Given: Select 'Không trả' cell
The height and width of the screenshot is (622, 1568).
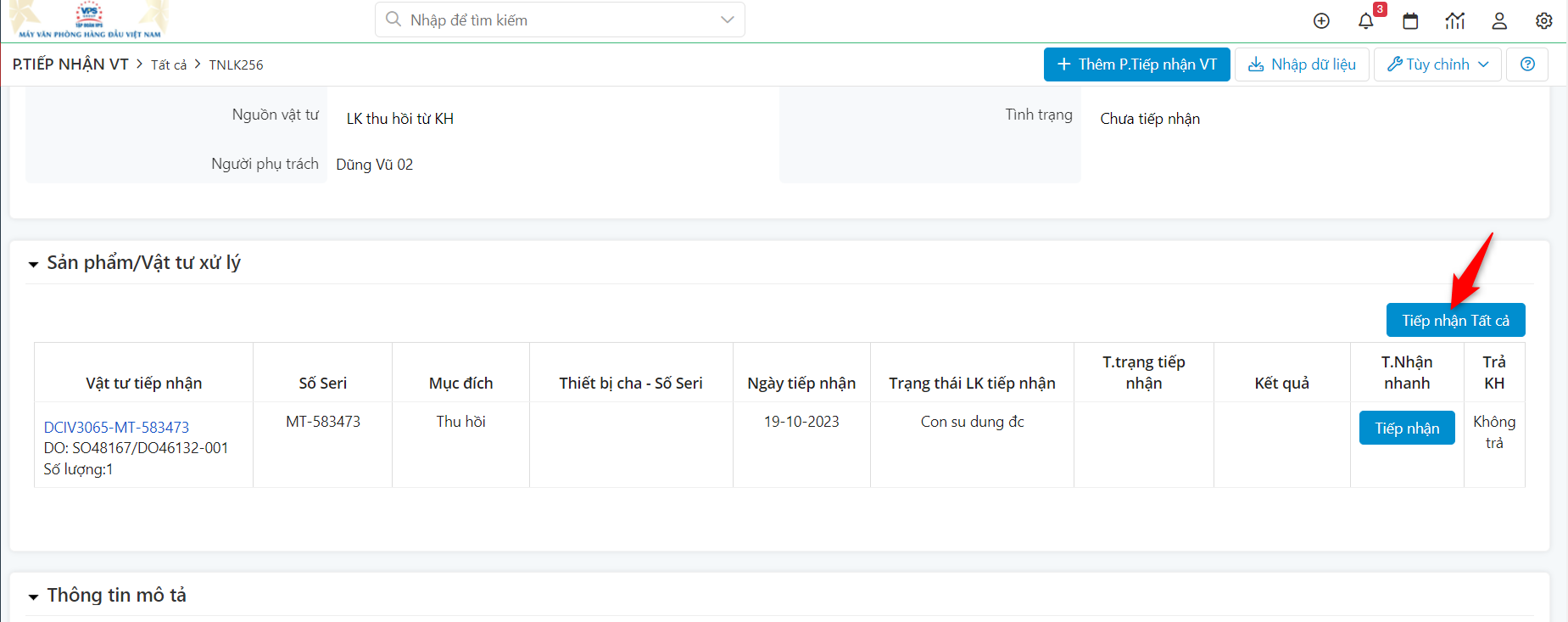Looking at the screenshot, I should (x=1494, y=432).
